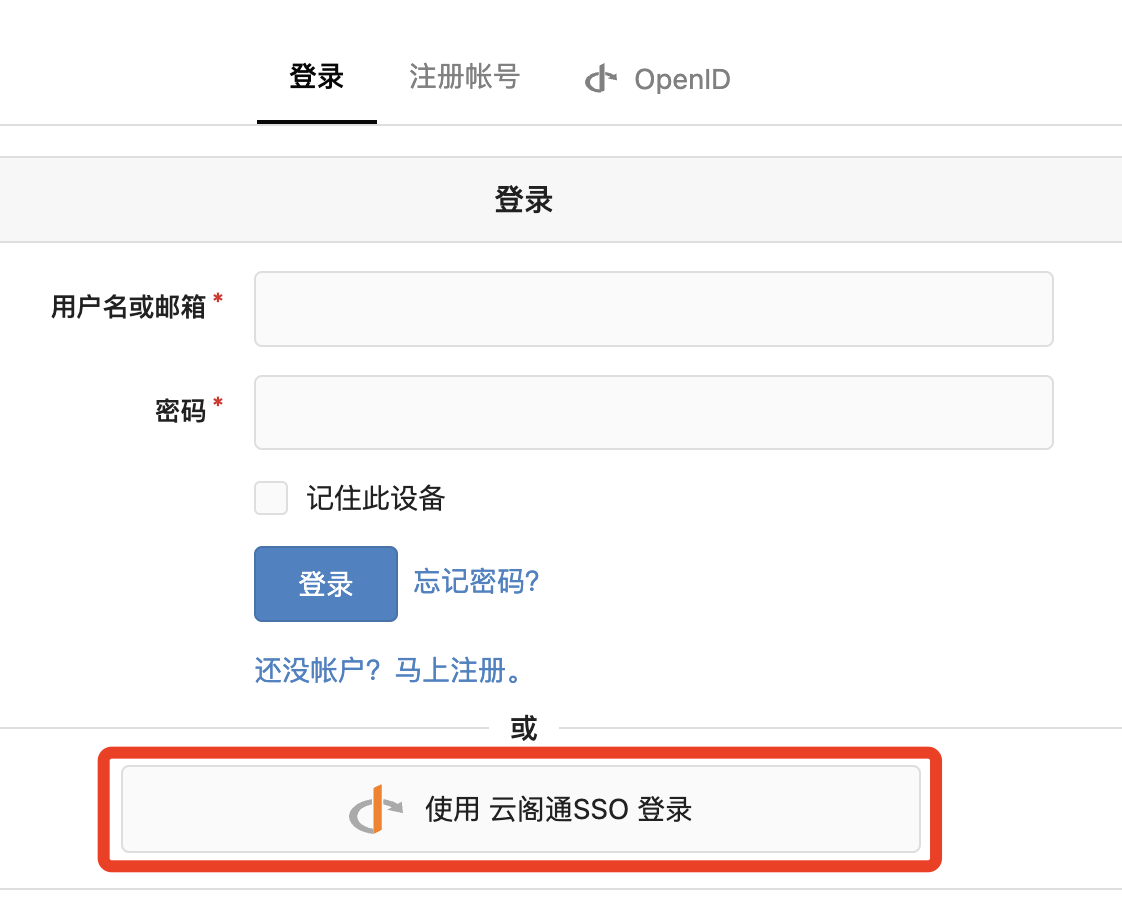Switch to the 登录 tab
1122x912 pixels.
pyautogui.click(x=317, y=77)
